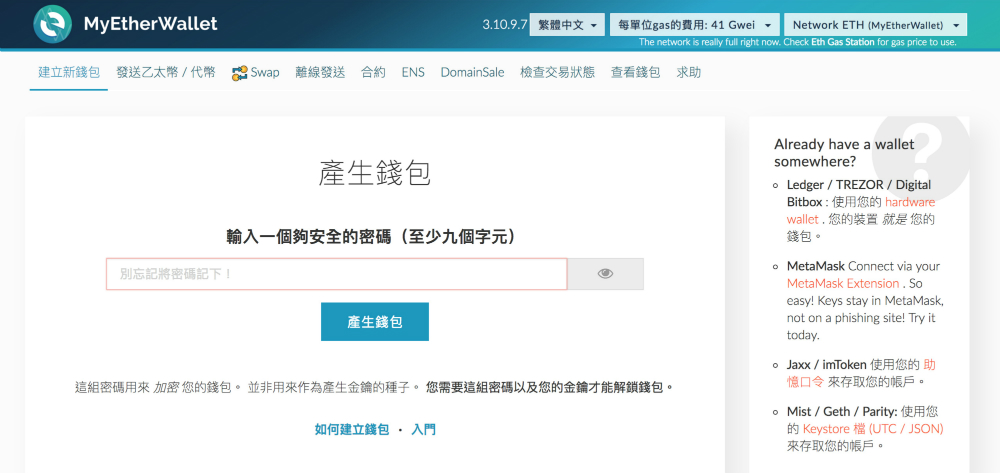The height and width of the screenshot is (473, 1000).
Task: Open the 繁體中文 language dropdown
Action: pyautogui.click(x=567, y=25)
